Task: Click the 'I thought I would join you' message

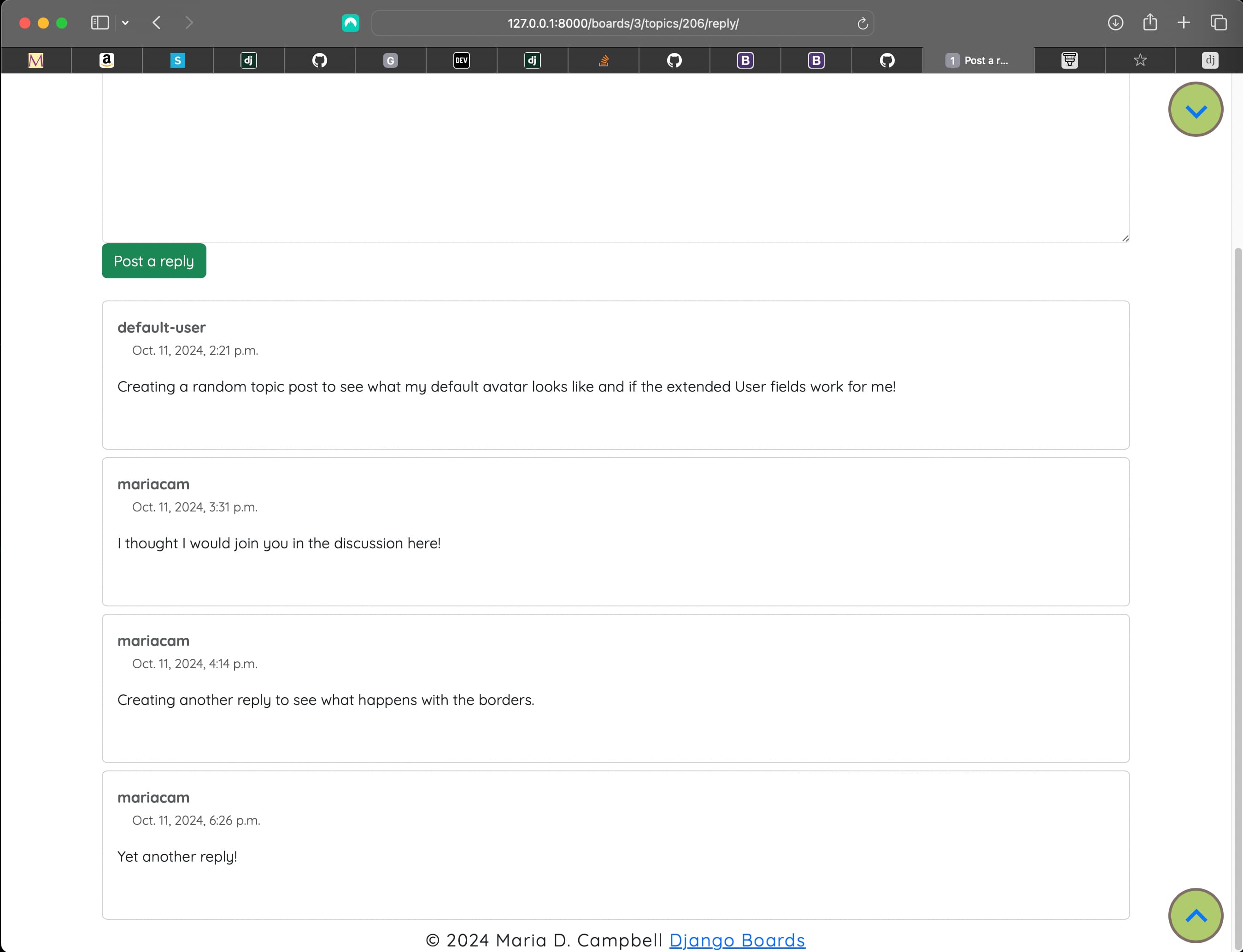Action: point(279,543)
